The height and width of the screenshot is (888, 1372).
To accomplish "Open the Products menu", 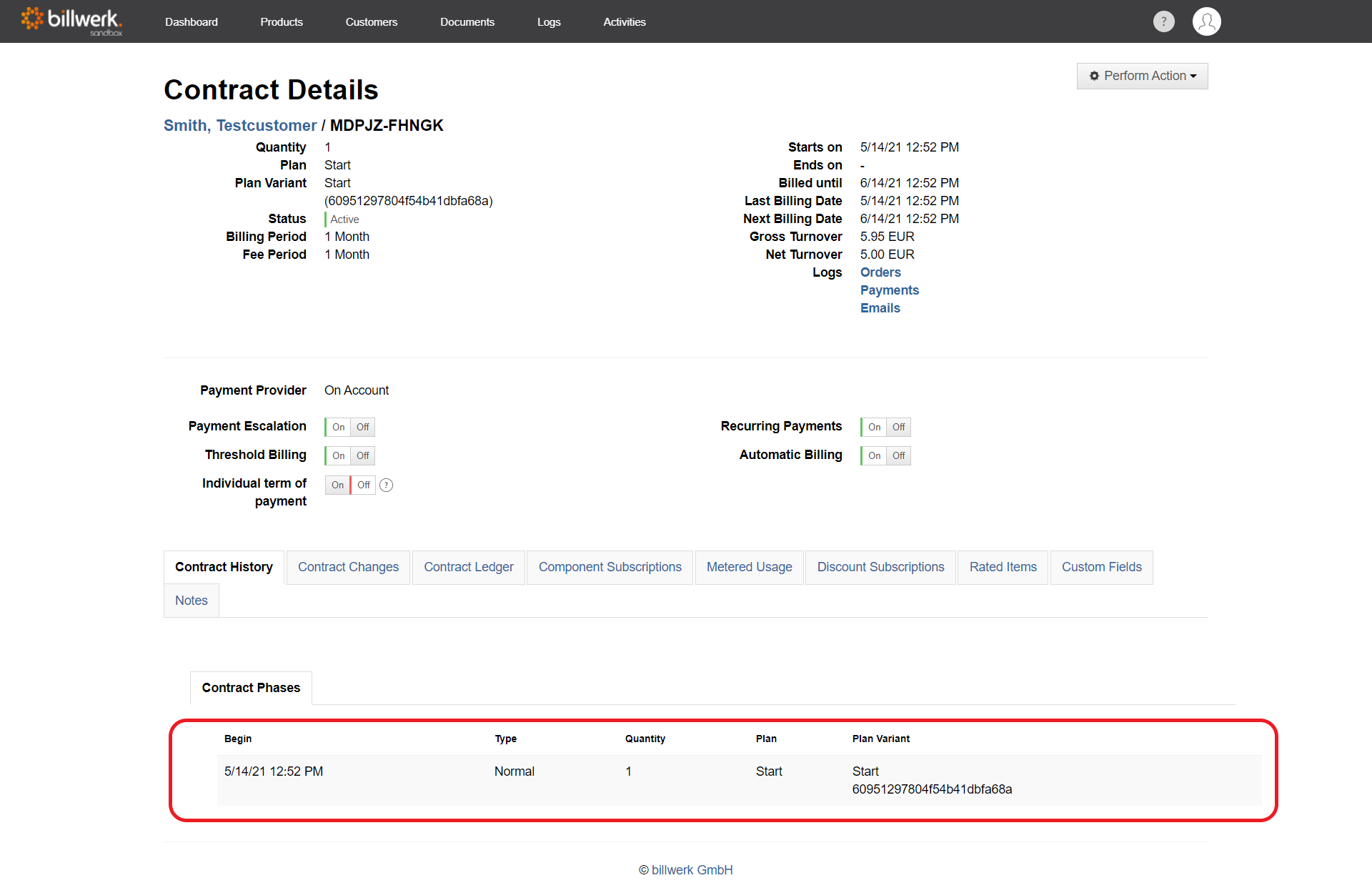I will 282,22.
